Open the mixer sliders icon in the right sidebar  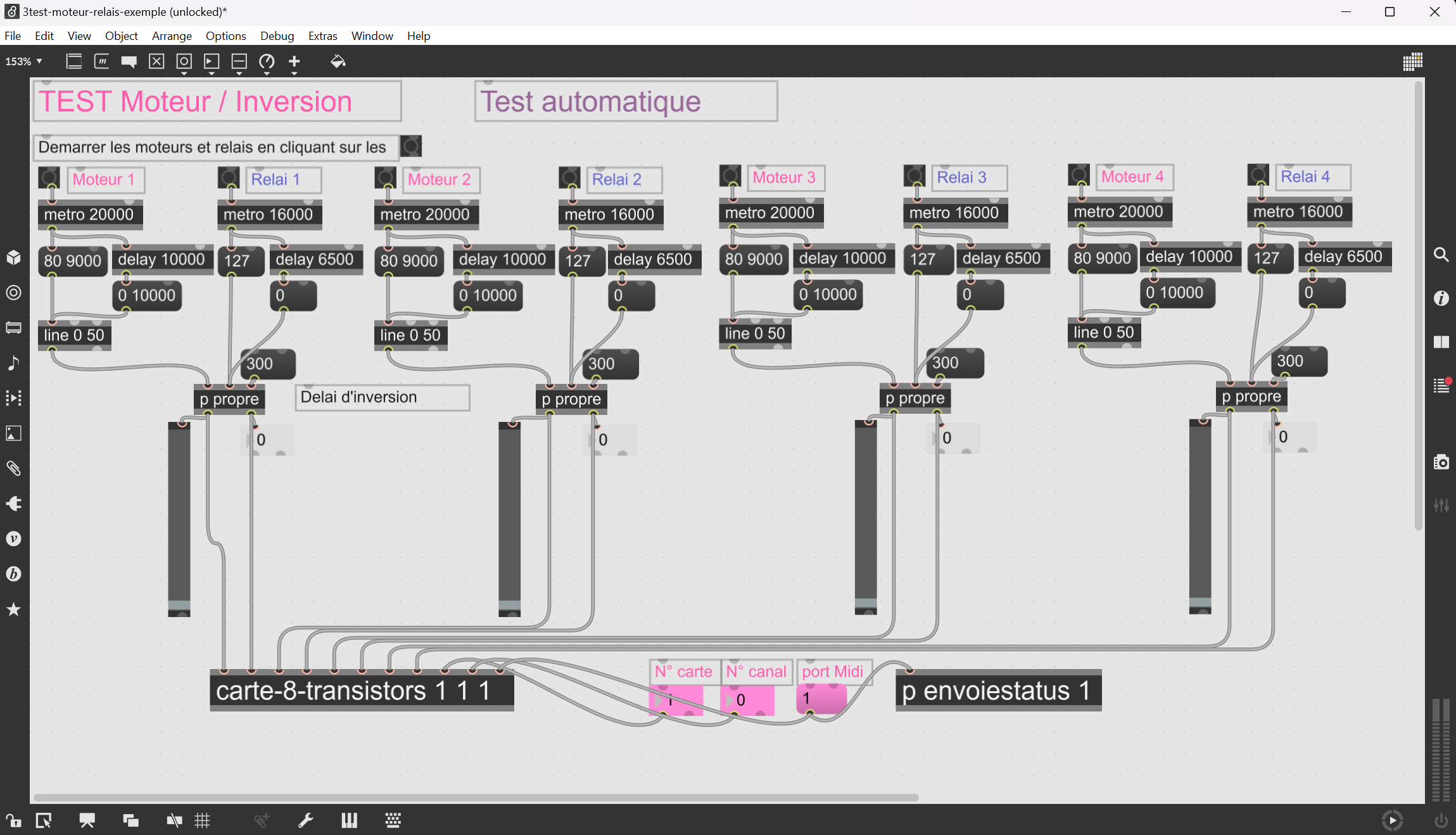(1441, 505)
